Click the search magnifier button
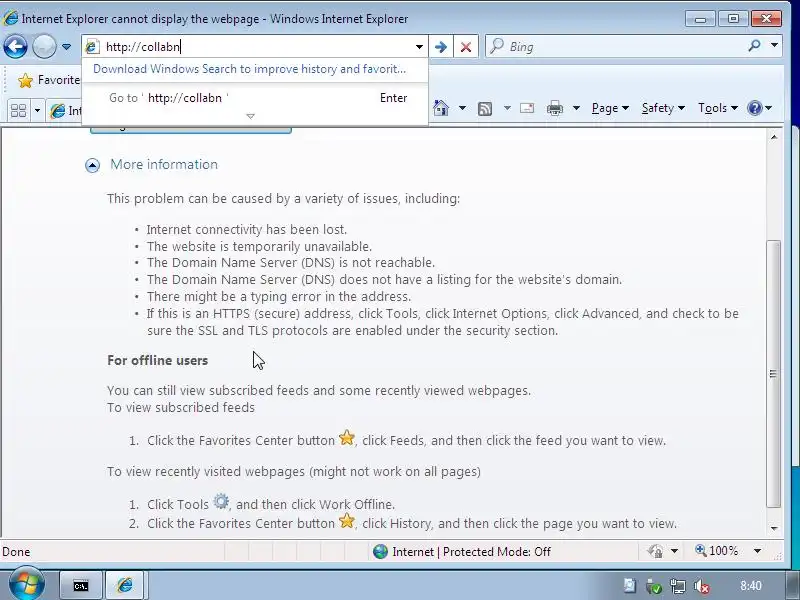Image resolution: width=800 pixels, height=600 pixels. tap(754, 46)
